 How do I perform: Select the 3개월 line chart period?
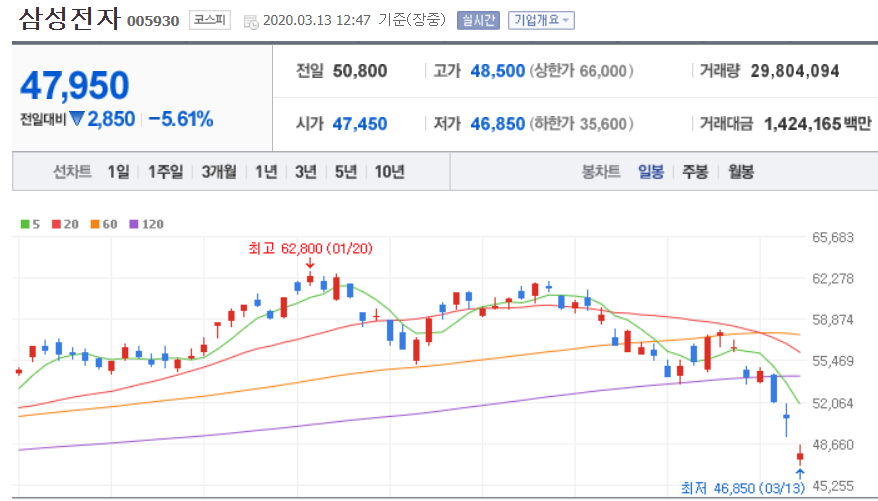pyautogui.click(x=218, y=171)
